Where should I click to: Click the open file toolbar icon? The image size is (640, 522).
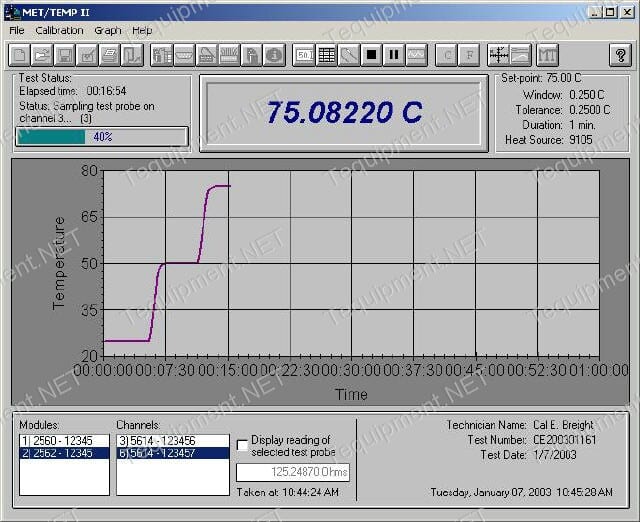[x=42, y=54]
